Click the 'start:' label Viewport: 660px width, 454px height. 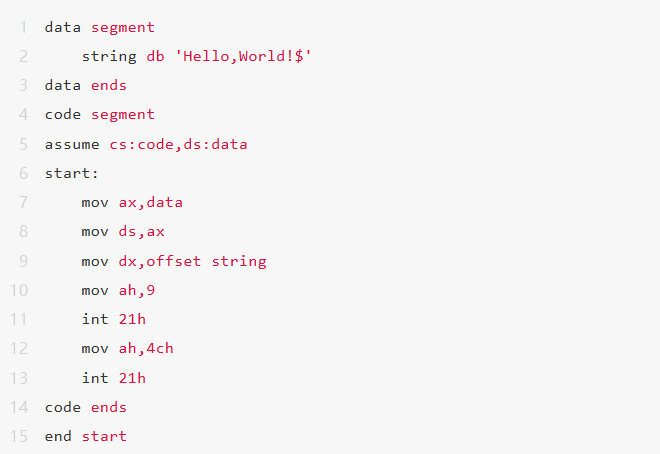(x=71, y=173)
